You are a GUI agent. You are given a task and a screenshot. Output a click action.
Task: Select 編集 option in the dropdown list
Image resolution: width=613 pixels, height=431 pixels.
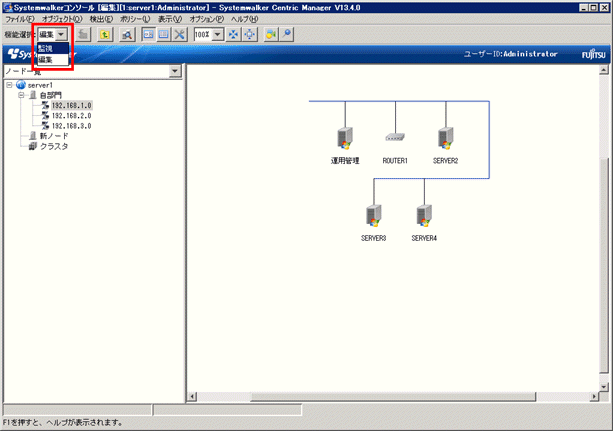point(53,59)
